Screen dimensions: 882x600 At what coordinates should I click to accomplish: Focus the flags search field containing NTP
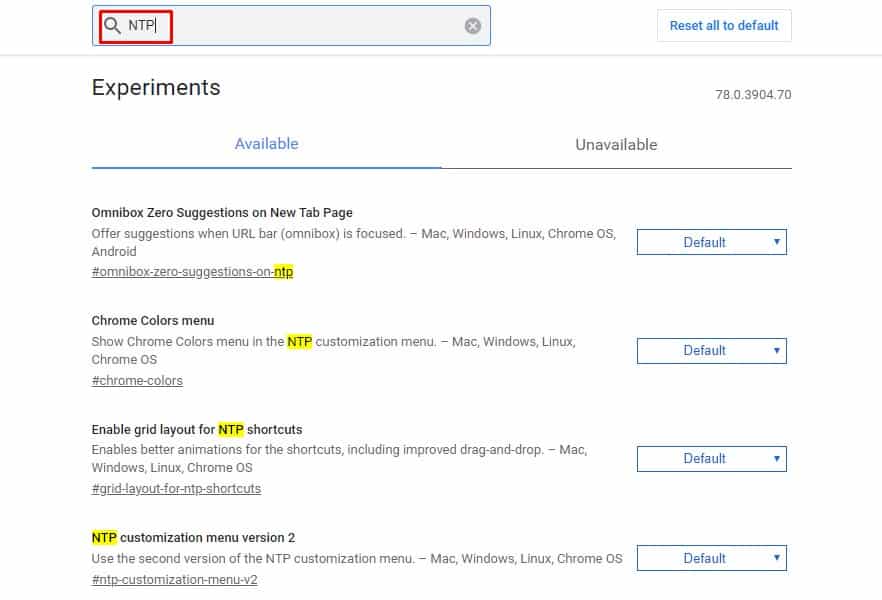[291, 26]
